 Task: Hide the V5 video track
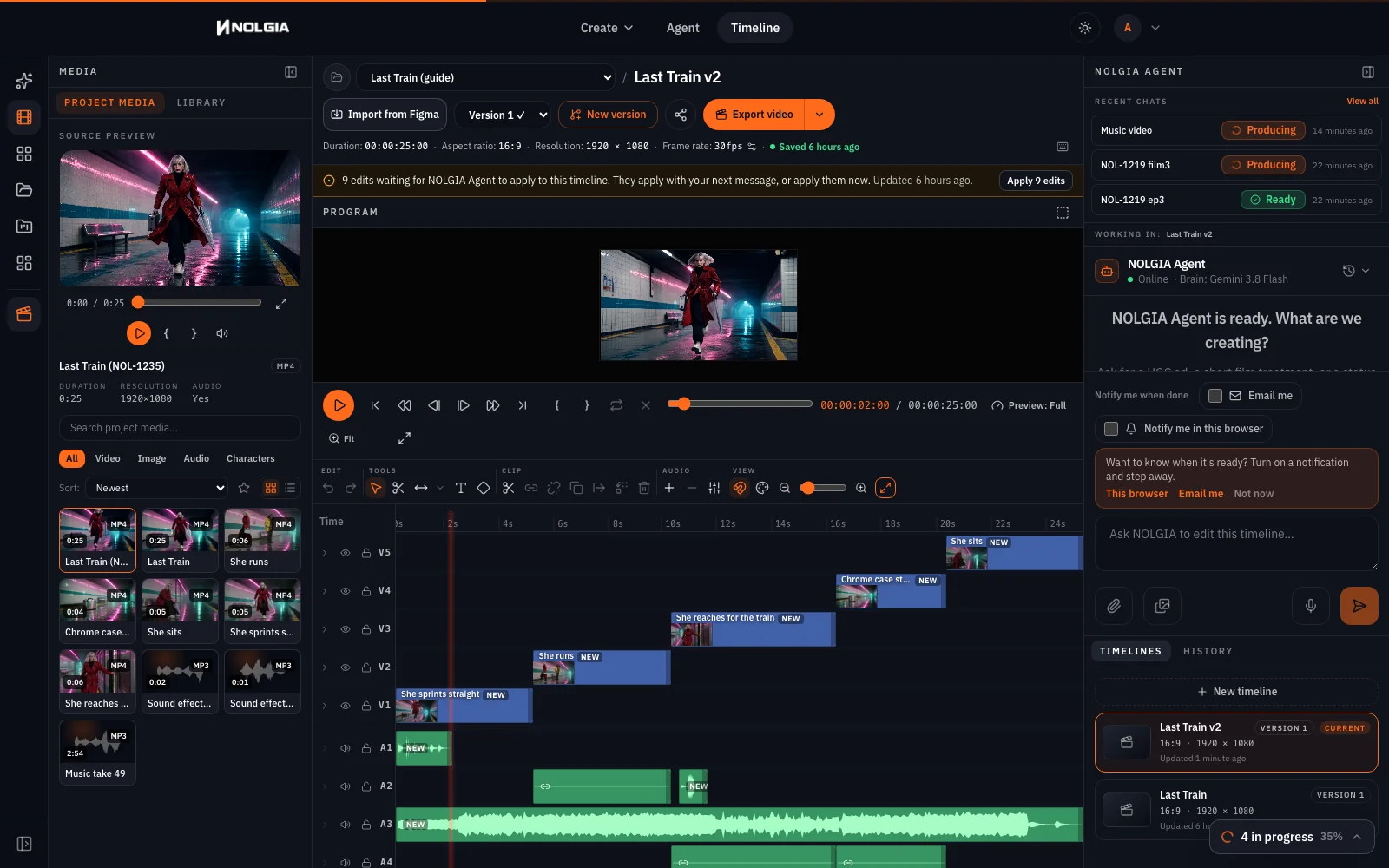[346, 553]
